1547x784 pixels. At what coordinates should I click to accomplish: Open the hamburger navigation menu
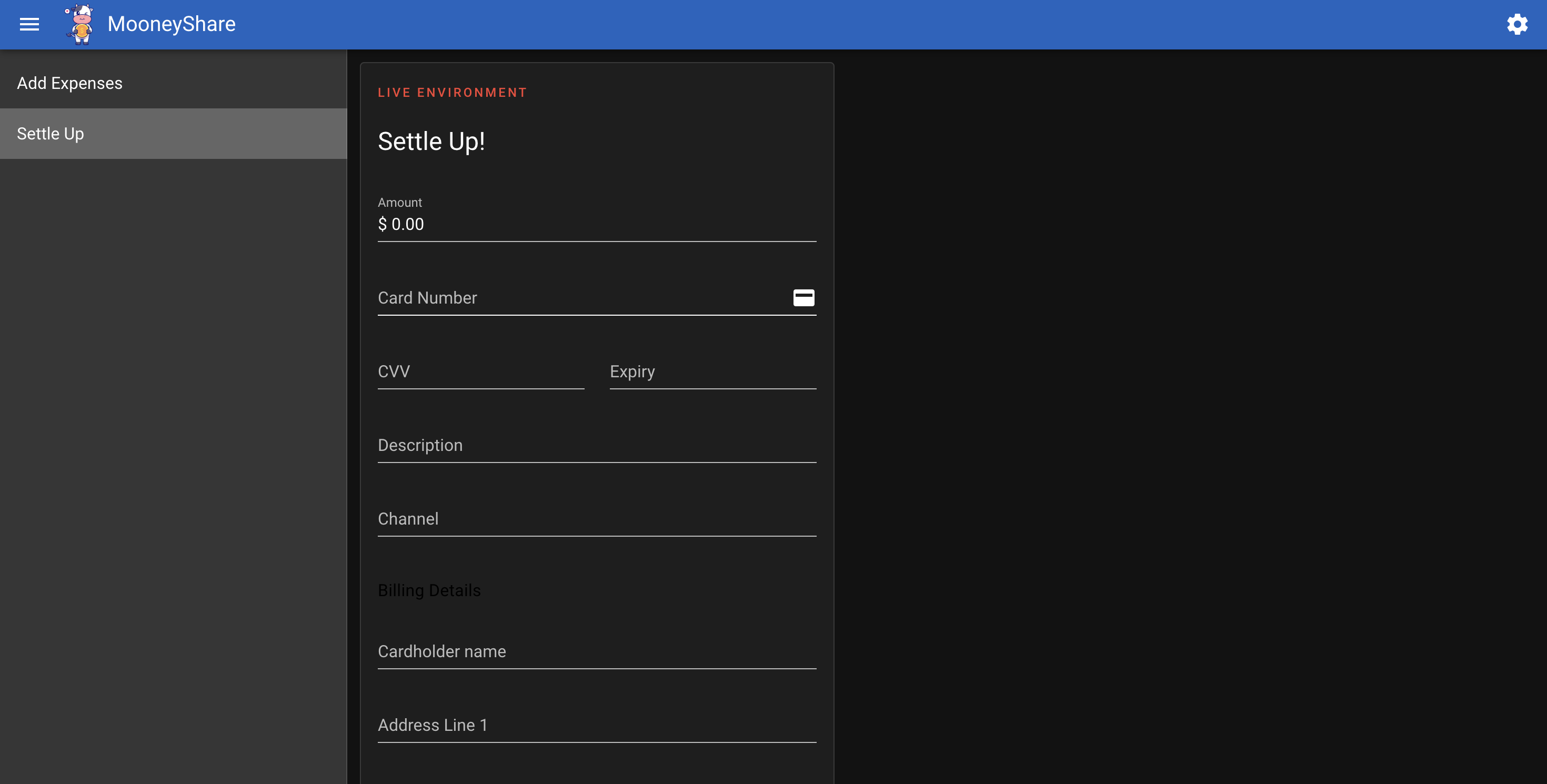coord(29,24)
